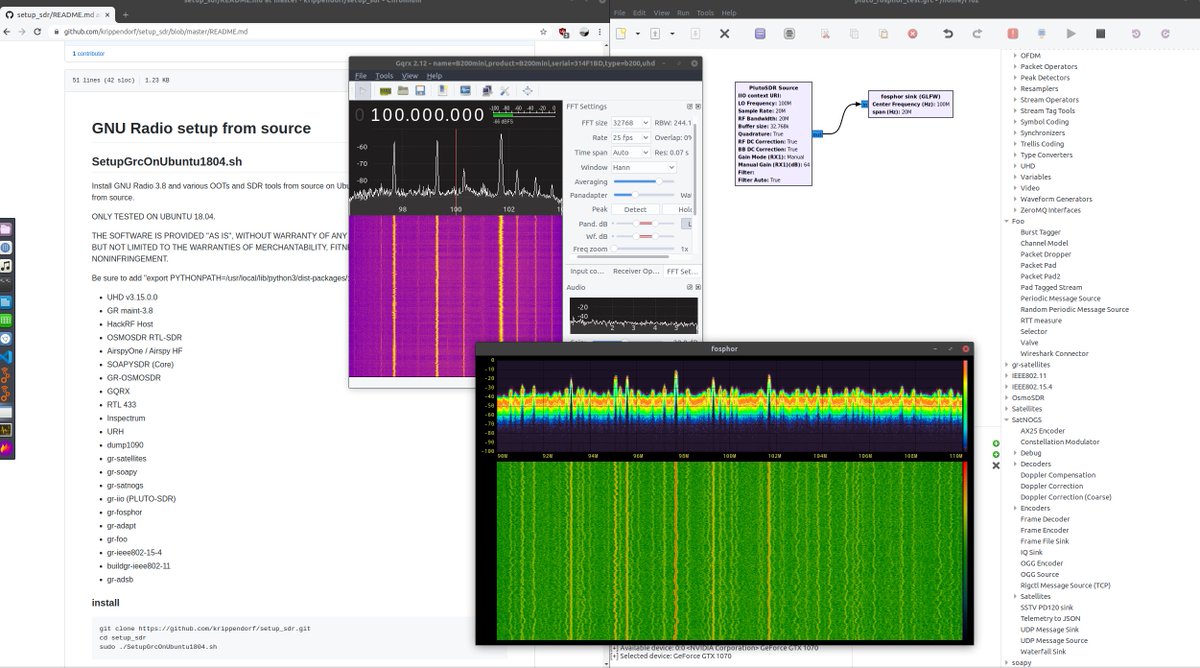Click GRC delete block red icon
The height and width of the screenshot is (668, 1200).
click(x=913, y=33)
